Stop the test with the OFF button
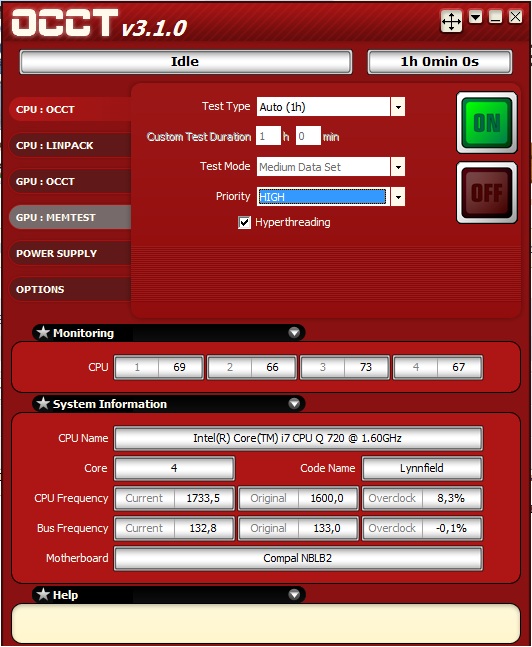Viewport: 532px width, 647px height. coord(487,193)
